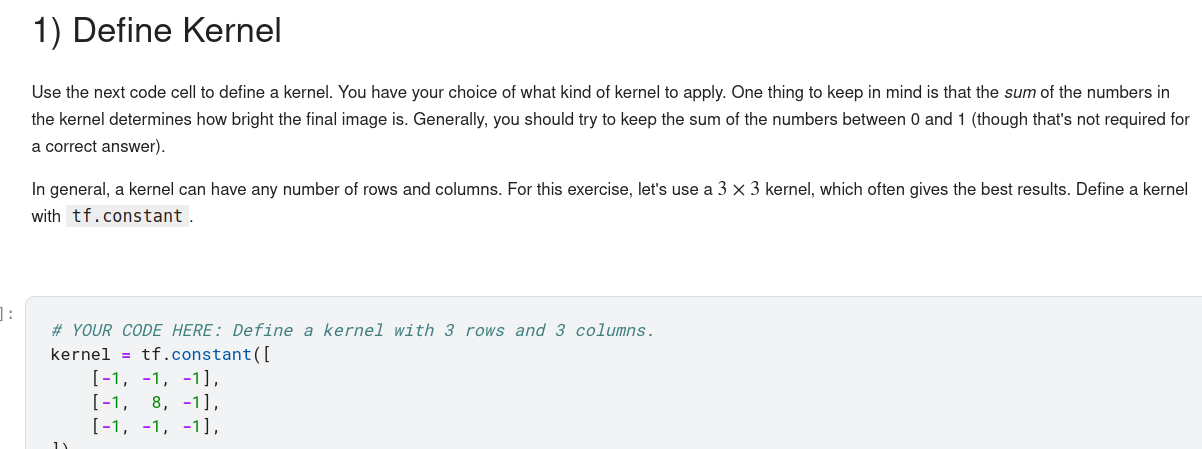Click the '3 × 3' math expression

click(x=739, y=189)
